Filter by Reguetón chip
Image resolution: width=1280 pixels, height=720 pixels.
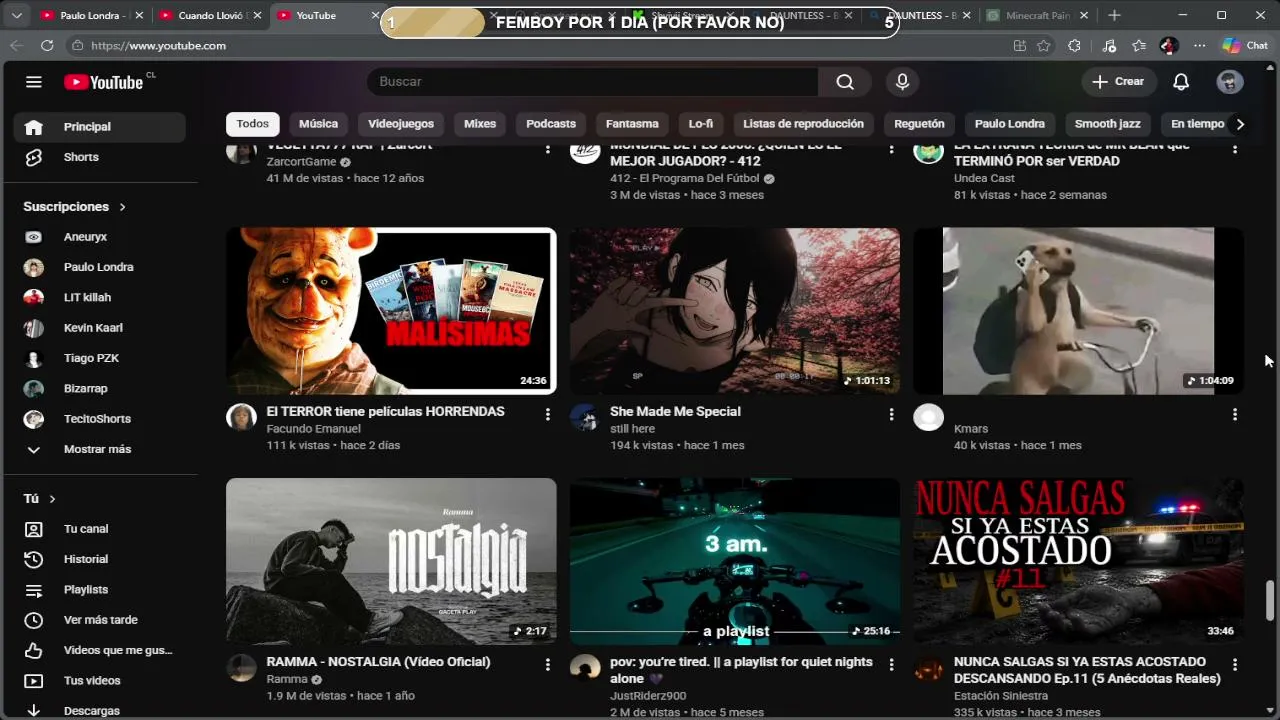pyautogui.click(x=919, y=124)
